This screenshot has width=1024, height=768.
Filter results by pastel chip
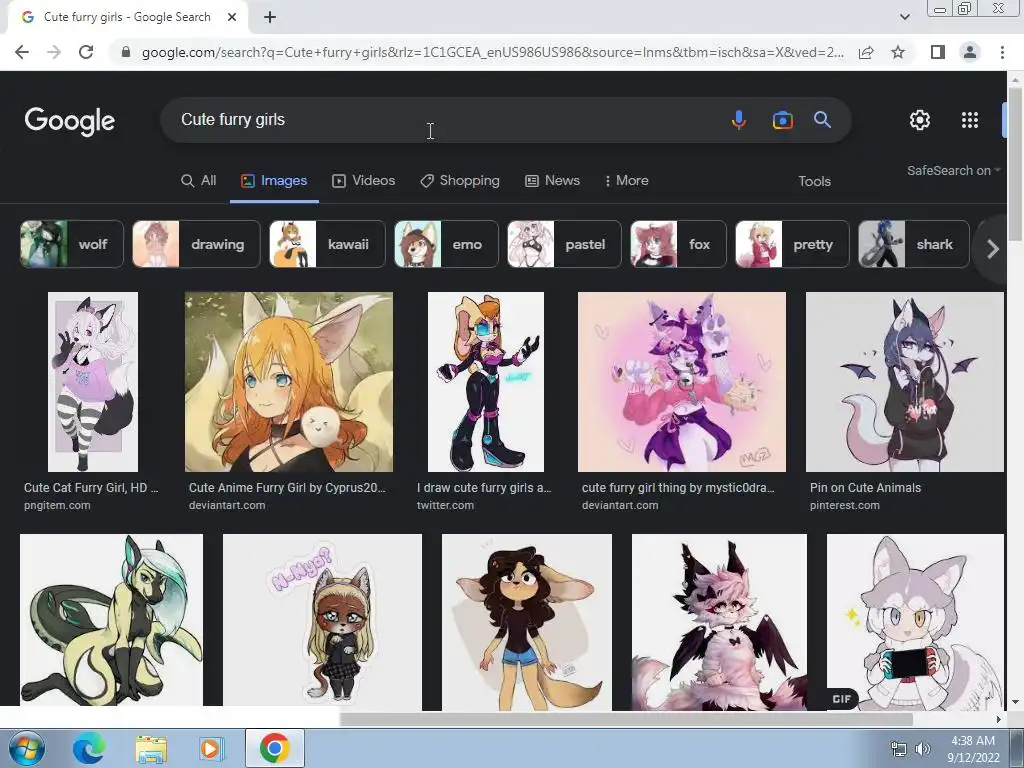pos(564,244)
